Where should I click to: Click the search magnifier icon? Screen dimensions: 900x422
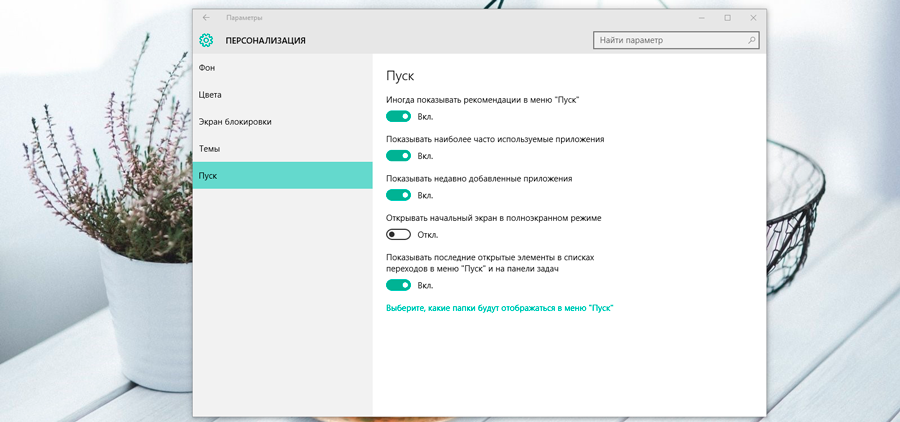point(751,40)
